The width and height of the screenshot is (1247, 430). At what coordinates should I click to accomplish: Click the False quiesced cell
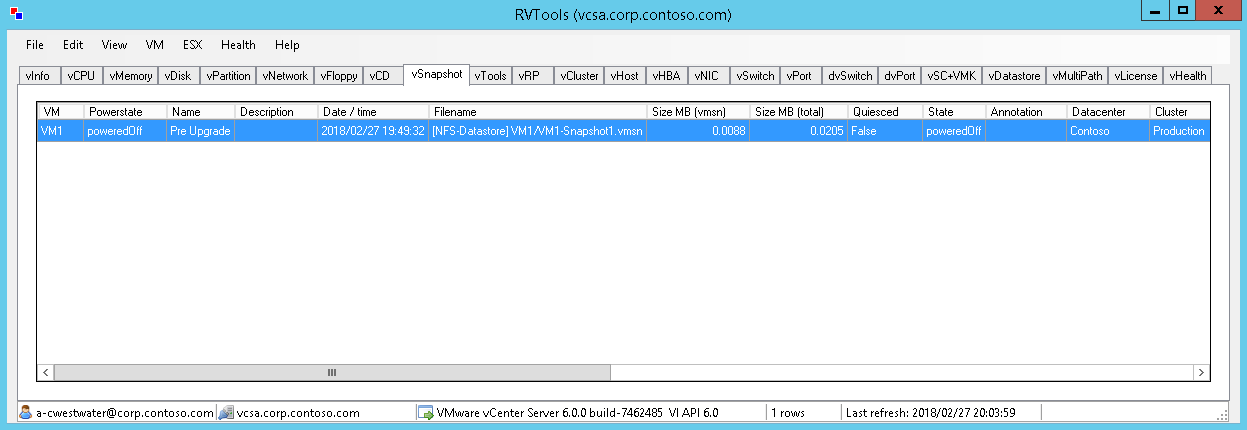[885, 131]
